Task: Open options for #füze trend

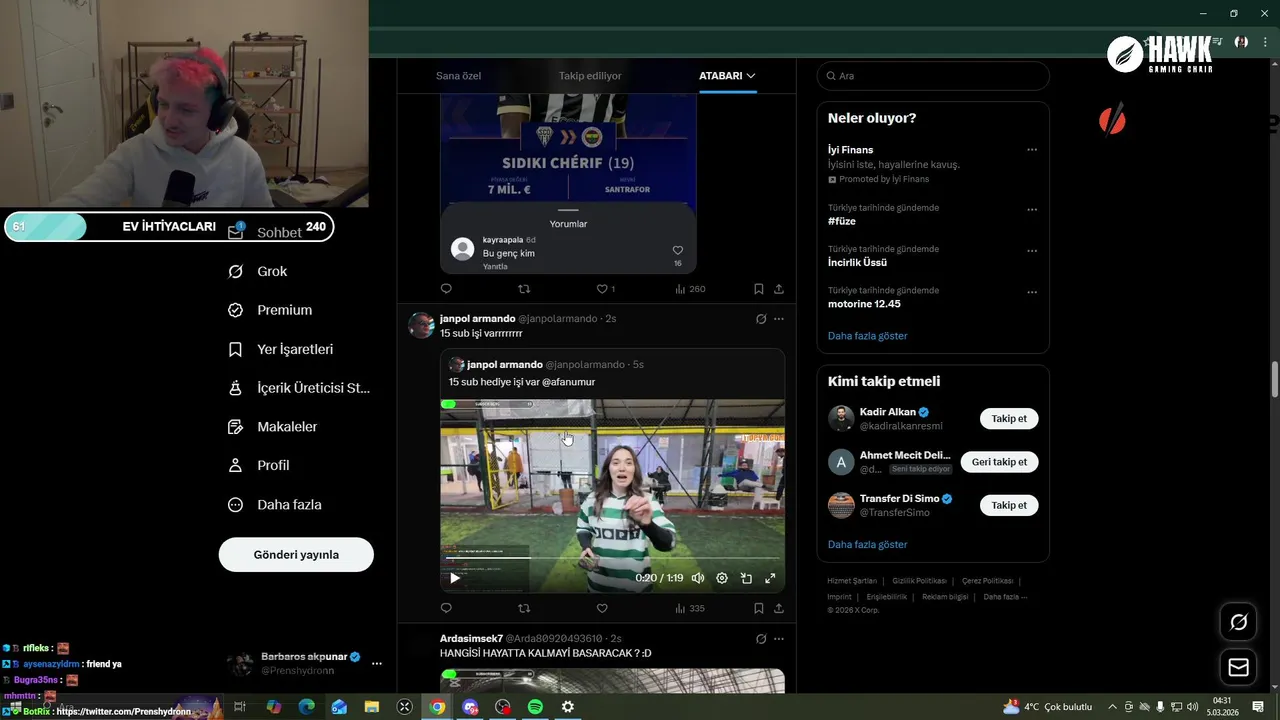Action: click(x=1032, y=210)
